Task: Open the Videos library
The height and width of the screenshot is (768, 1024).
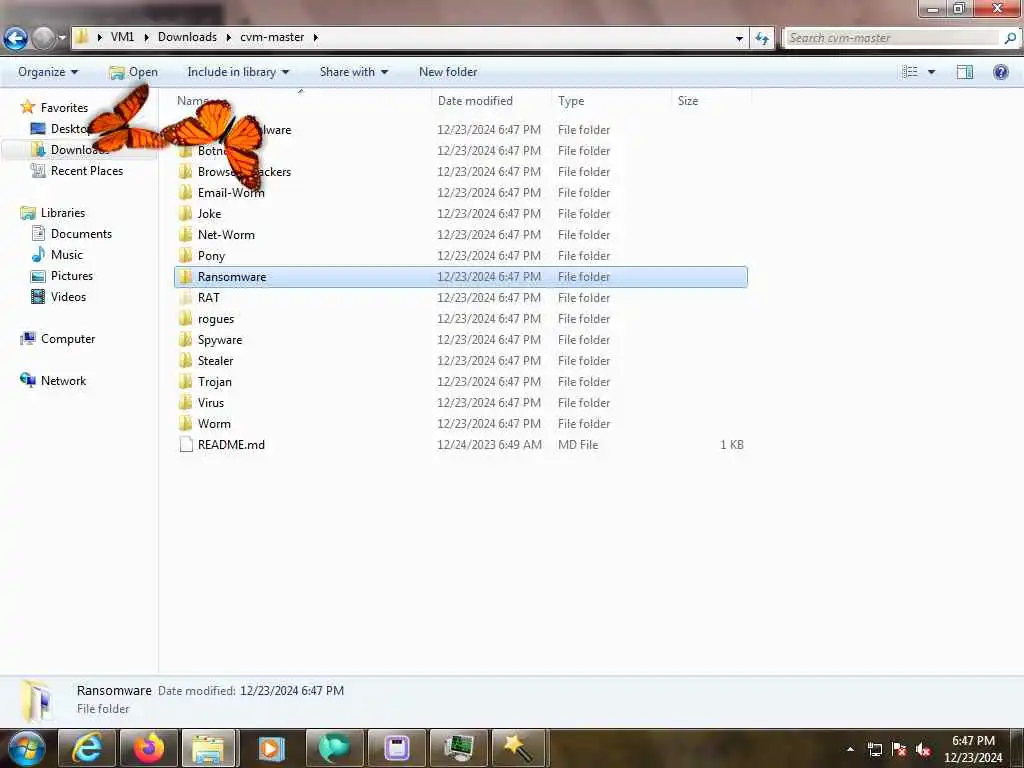Action: pos(68,296)
